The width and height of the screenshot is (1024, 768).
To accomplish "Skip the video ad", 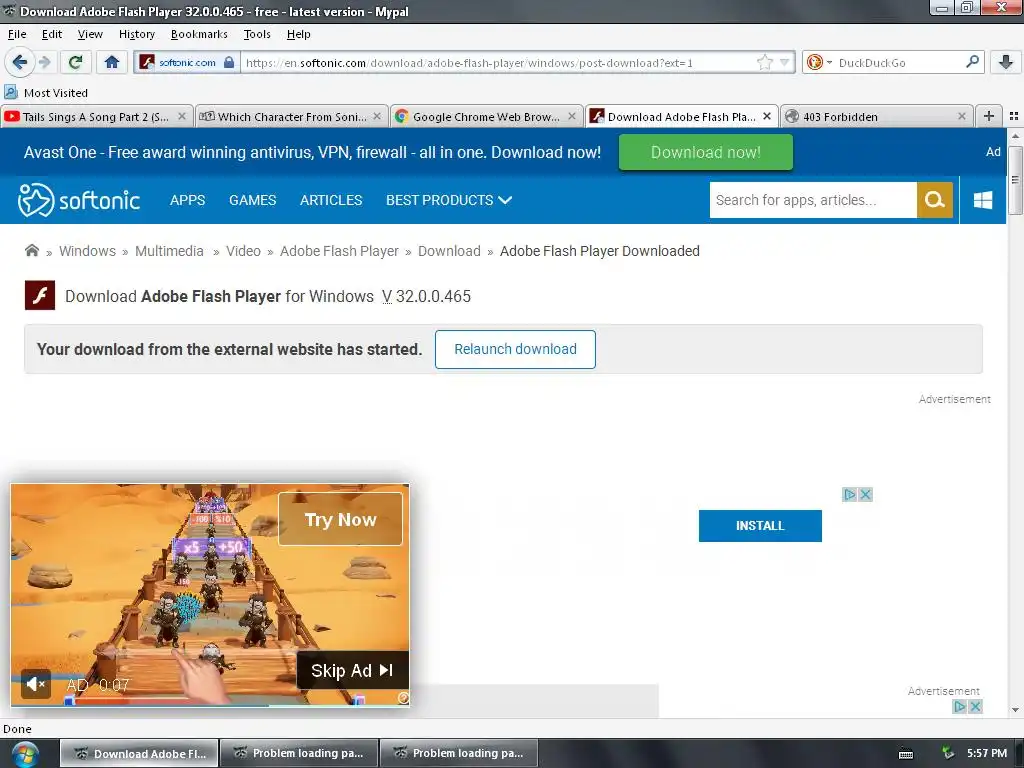I will (x=353, y=671).
